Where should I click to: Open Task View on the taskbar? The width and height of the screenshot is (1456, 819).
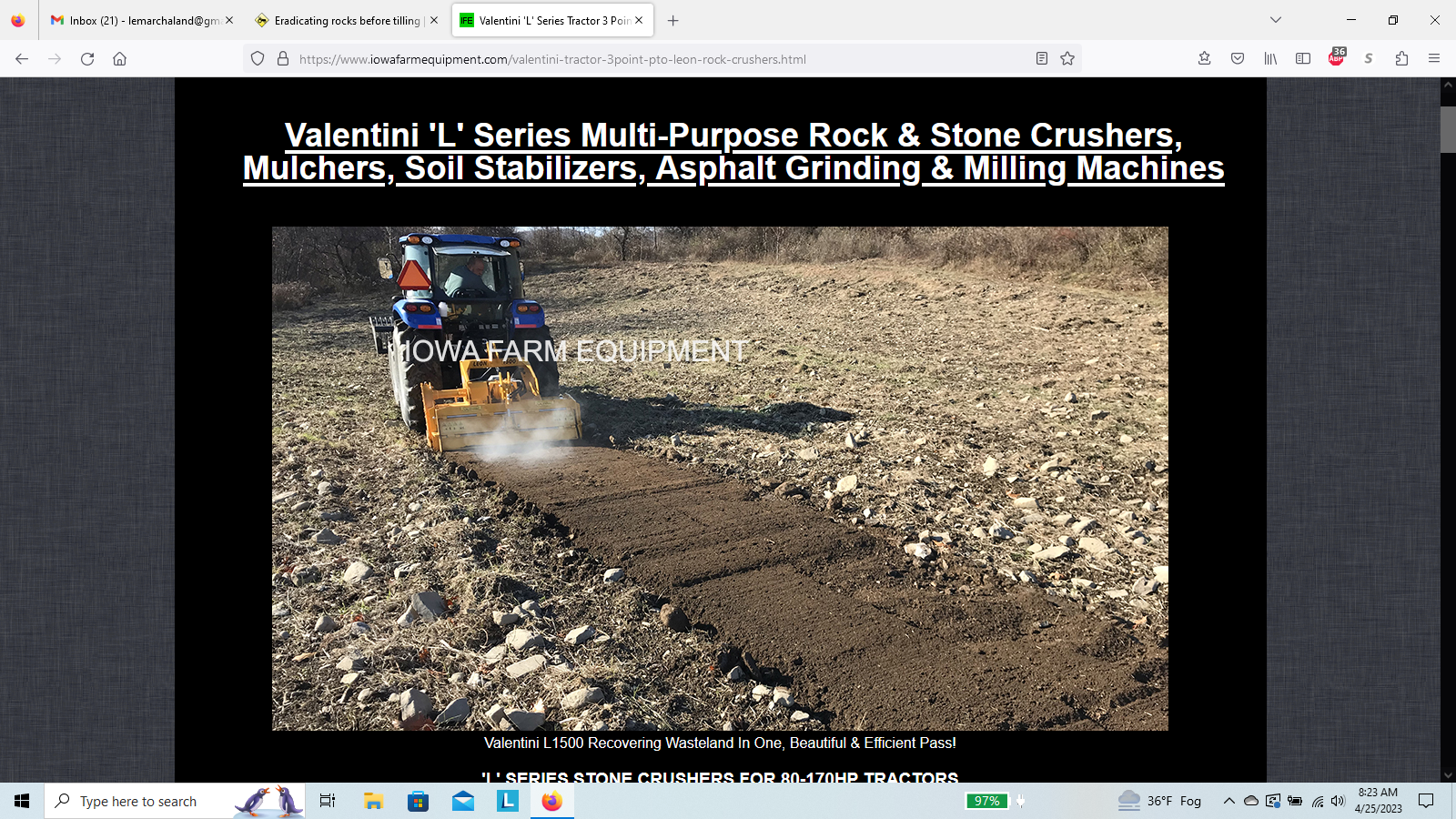point(328,801)
